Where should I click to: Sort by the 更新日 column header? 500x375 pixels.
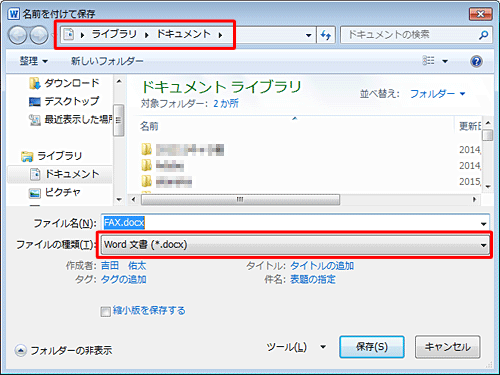(x=470, y=126)
